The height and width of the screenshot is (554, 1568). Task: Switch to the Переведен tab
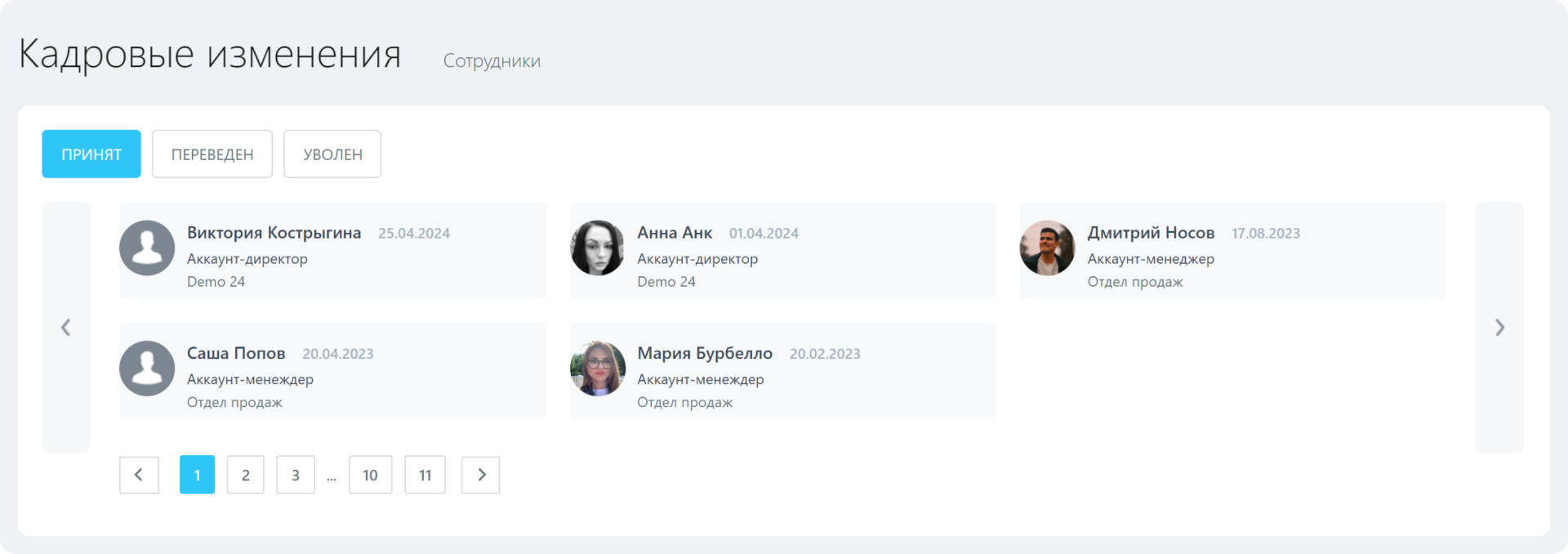pyautogui.click(x=212, y=154)
